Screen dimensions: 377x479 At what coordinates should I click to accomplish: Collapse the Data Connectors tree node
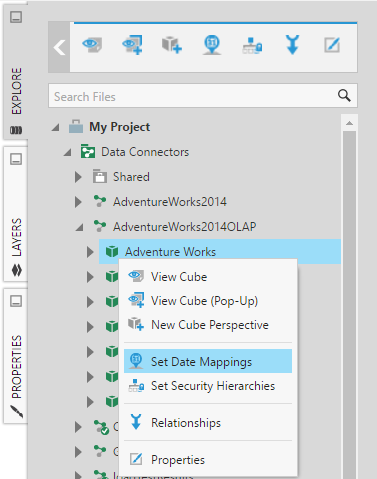67,152
